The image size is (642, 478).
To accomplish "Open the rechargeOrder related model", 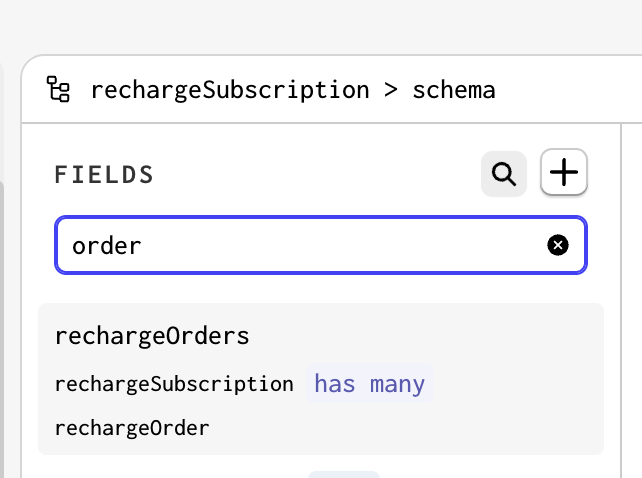I will tap(132, 428).
